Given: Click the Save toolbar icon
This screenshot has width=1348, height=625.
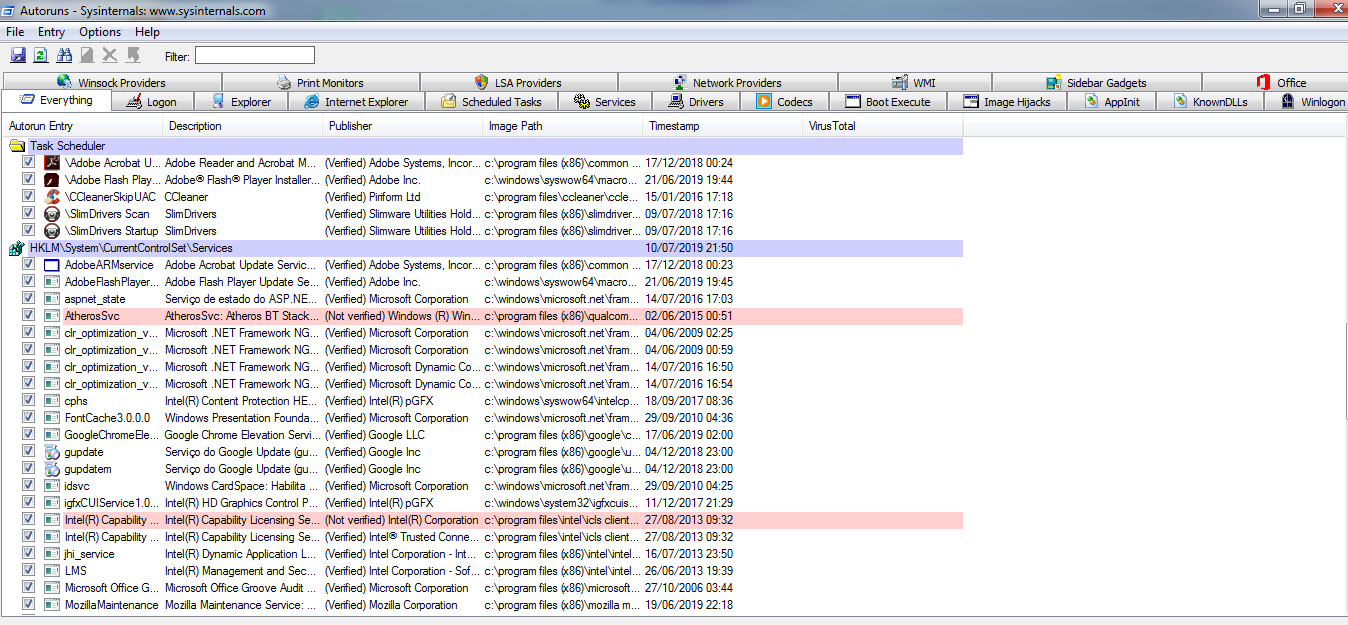Looking at the screenshot, I should pyautogui.click(x=18, y=55).
